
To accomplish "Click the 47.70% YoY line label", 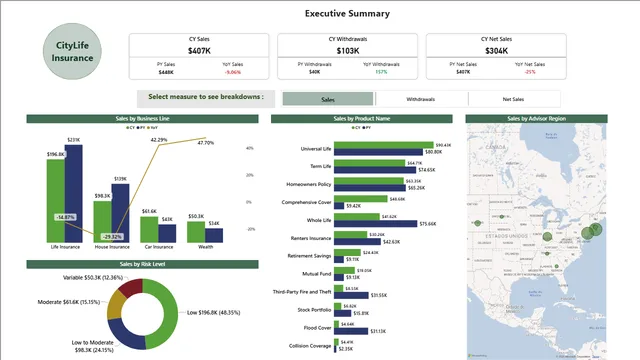I will pos(206,143).
